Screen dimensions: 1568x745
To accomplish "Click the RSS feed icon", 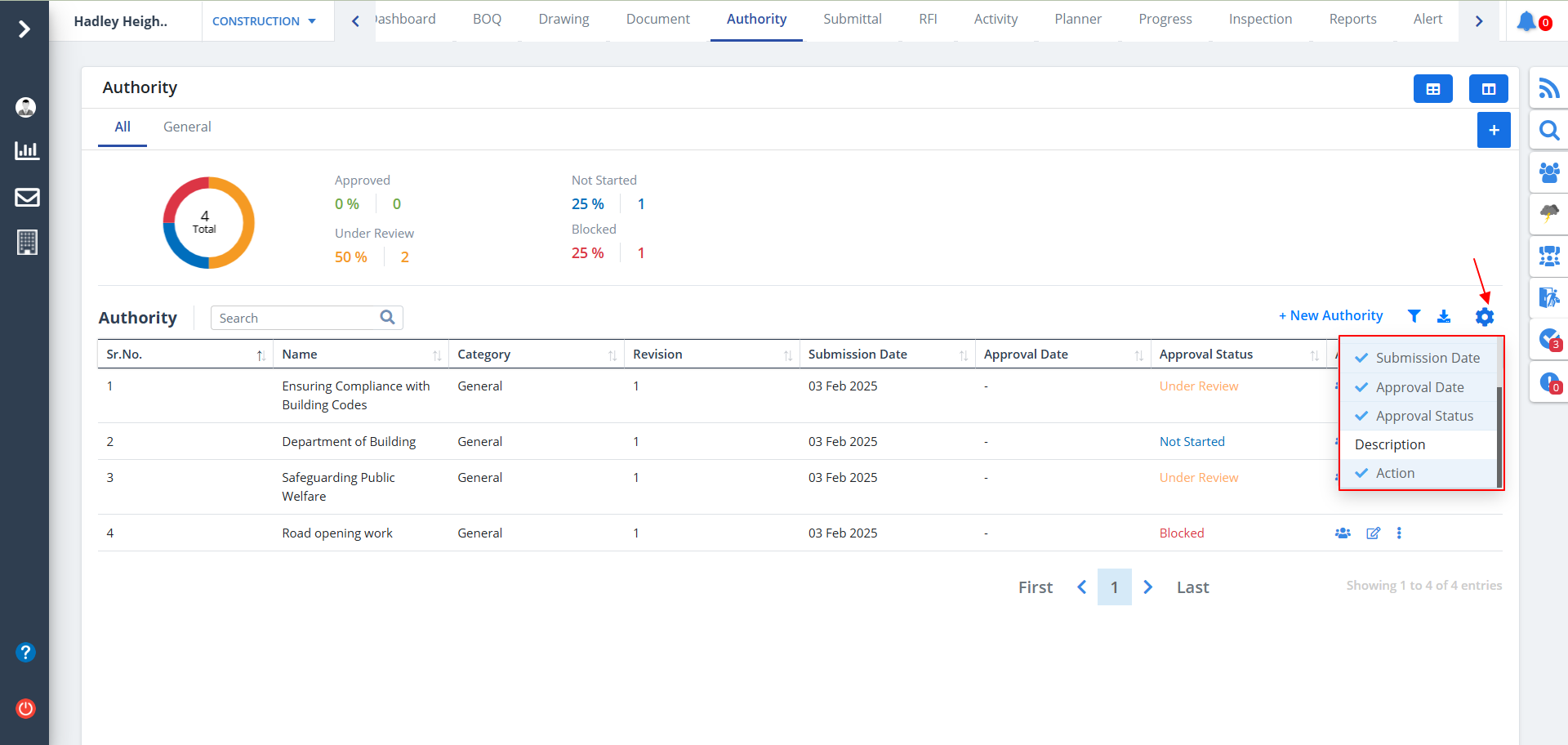I will pos(1548,88).
